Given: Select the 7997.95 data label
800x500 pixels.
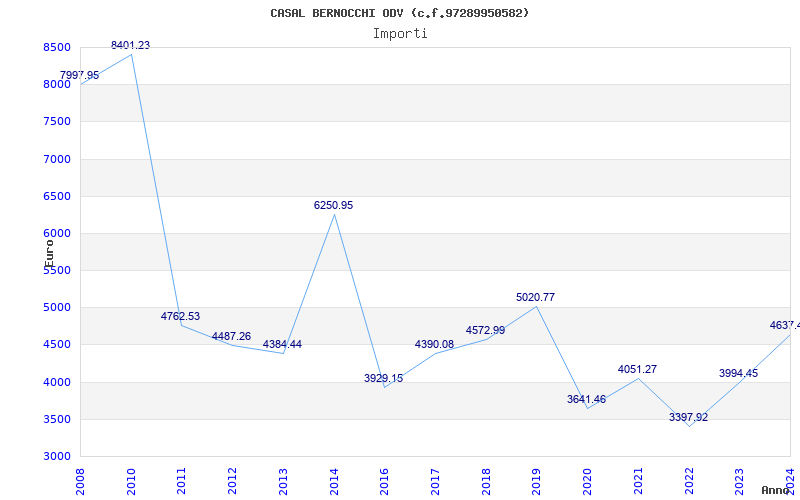Looking at the screenshot, I should pyautogui.click(x=80, y=76).
